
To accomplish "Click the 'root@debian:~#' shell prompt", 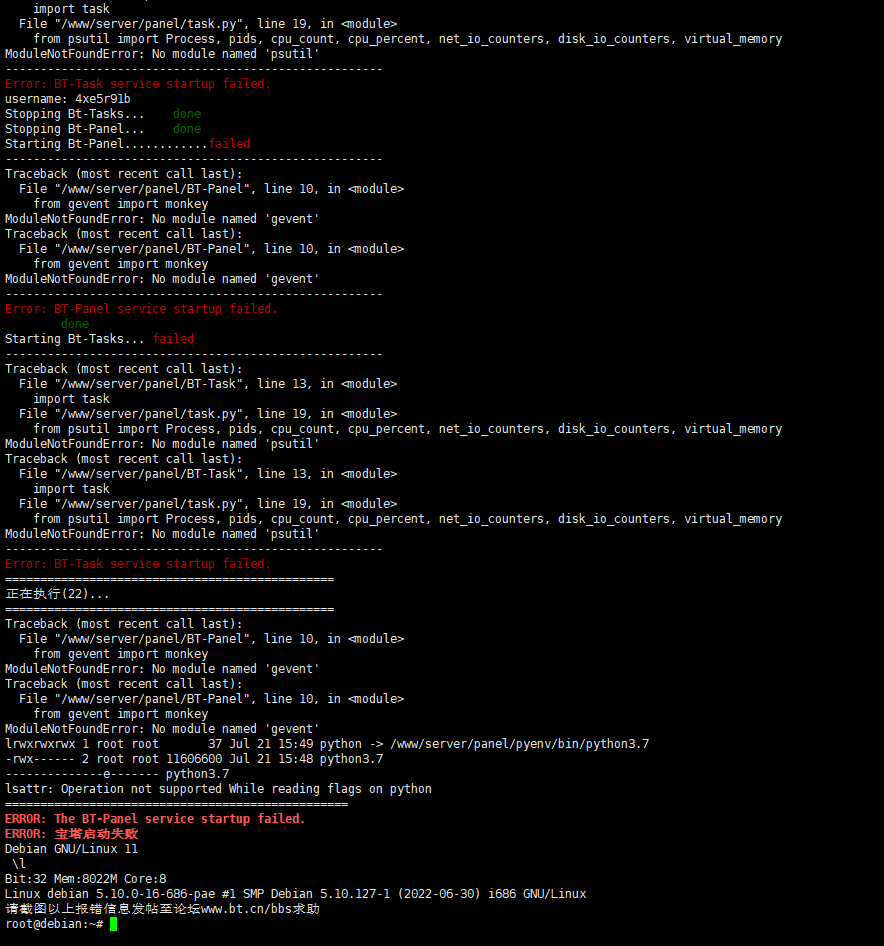I will (x=54, y=924).
